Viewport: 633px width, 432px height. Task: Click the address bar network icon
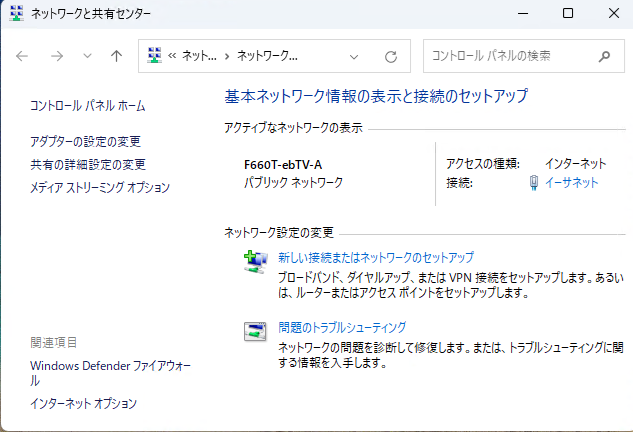point(155,56)
